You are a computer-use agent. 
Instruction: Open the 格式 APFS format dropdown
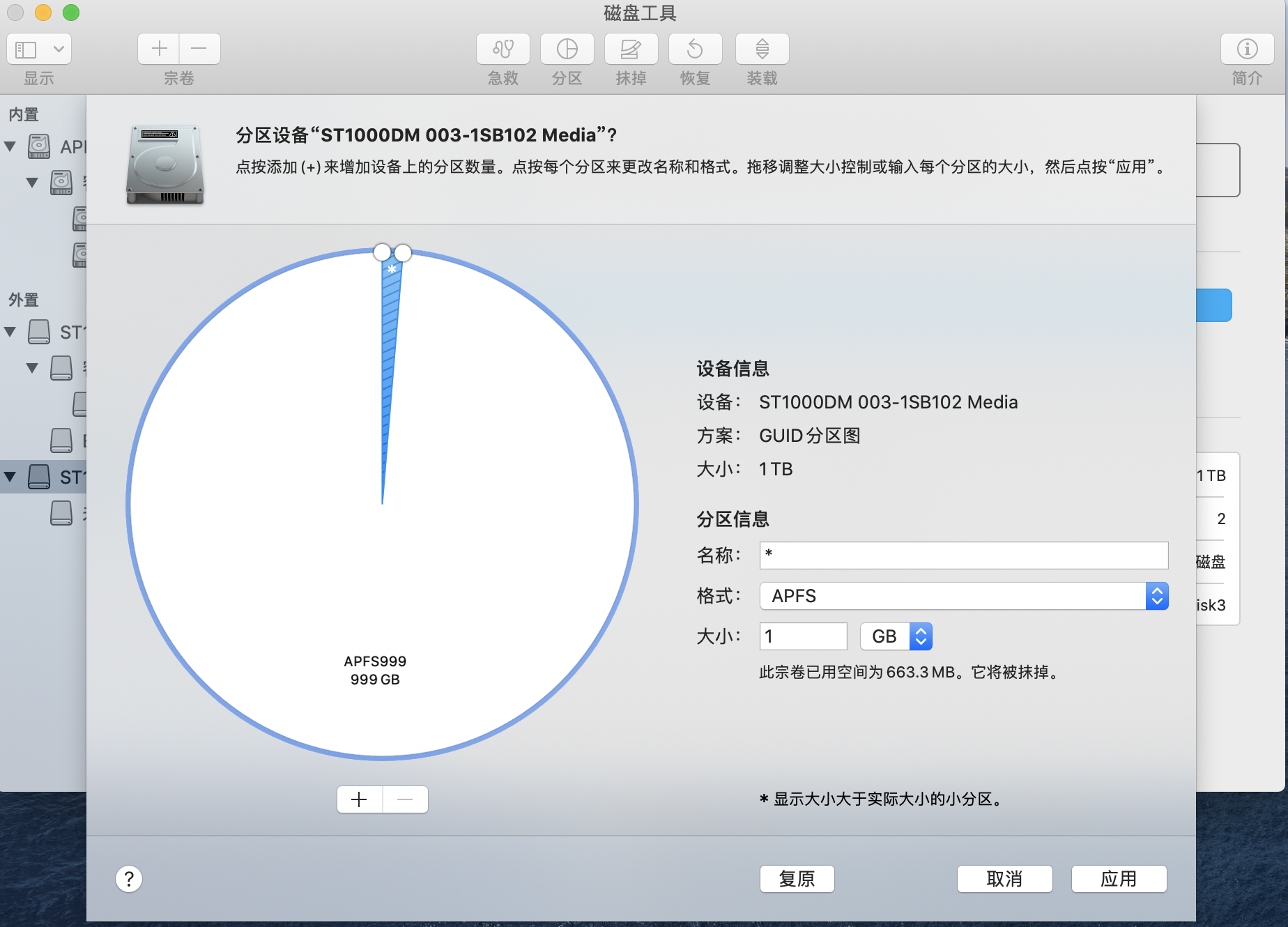click(x=964, y=596)
